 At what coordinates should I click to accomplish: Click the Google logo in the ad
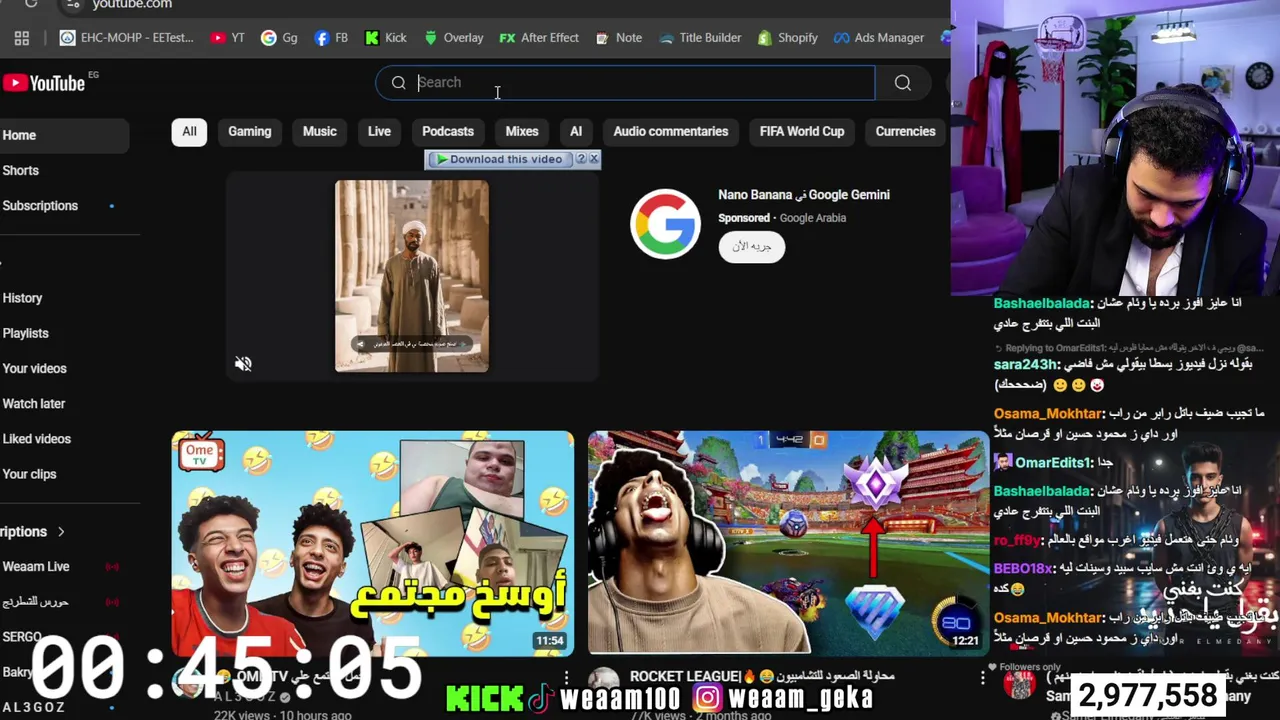[665, 224]
